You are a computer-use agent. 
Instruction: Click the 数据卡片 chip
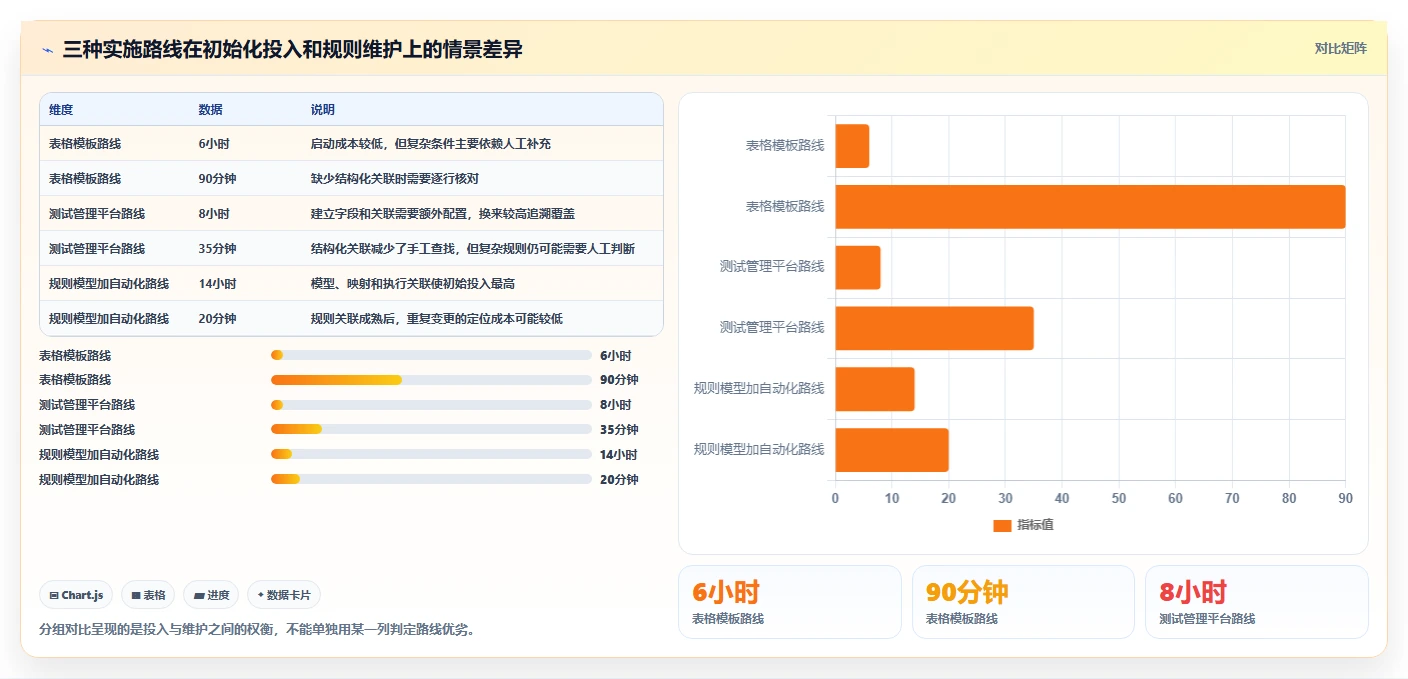pos(284,595)
